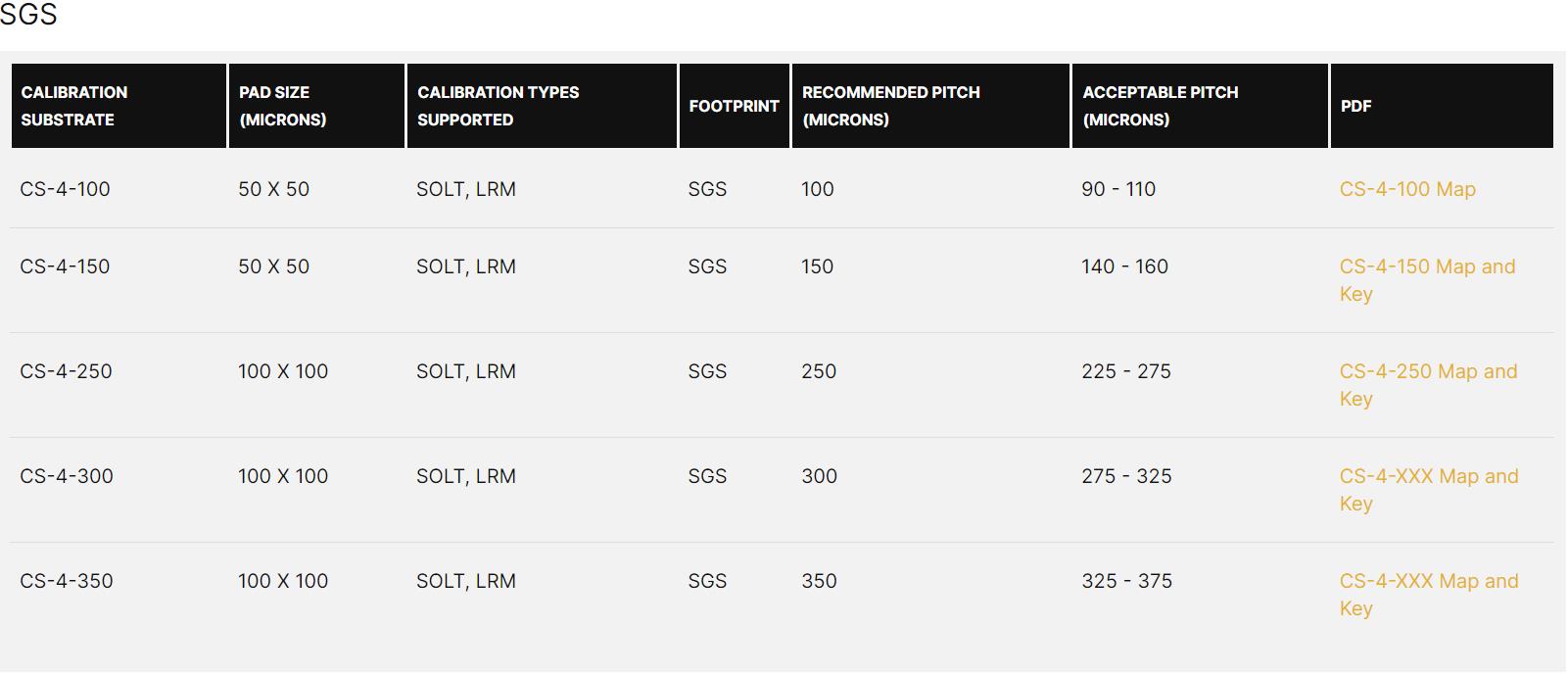Click the 90 - 110 acceptable pitch cell
Viewport: 1568px width, 675px height.
1118,189
